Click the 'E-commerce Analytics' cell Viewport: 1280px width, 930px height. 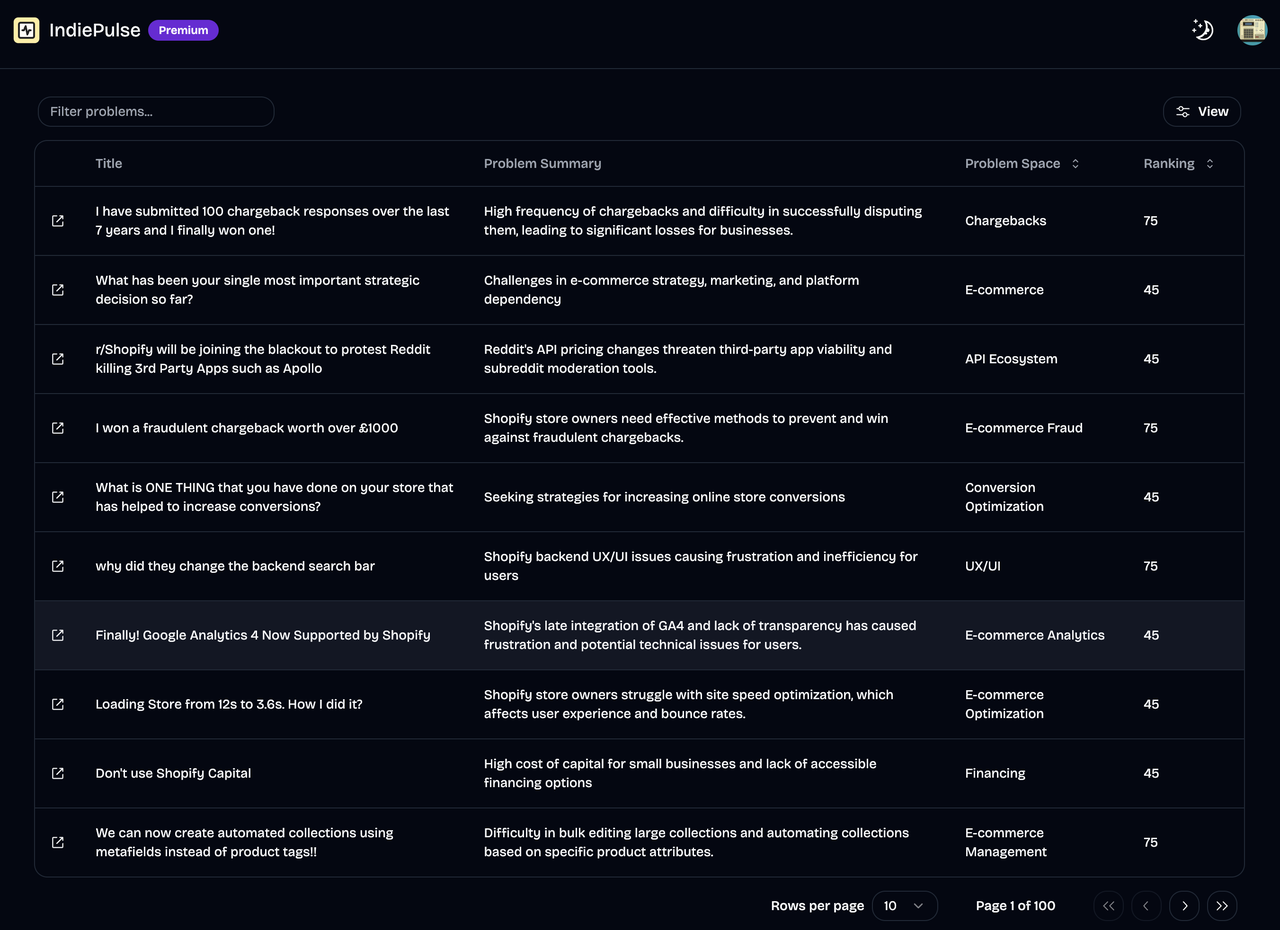[1035, 635]
